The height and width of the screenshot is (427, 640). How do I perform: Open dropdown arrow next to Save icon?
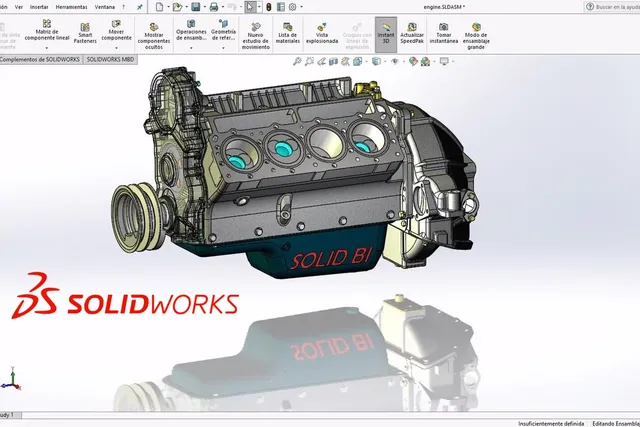(204, 7)
